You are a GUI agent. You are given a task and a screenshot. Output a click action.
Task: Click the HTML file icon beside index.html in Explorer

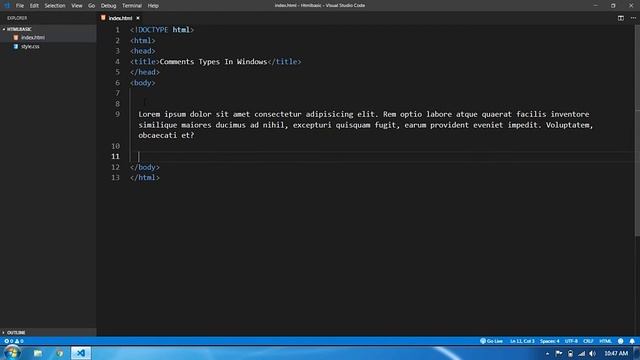click(x=16, y=38)
